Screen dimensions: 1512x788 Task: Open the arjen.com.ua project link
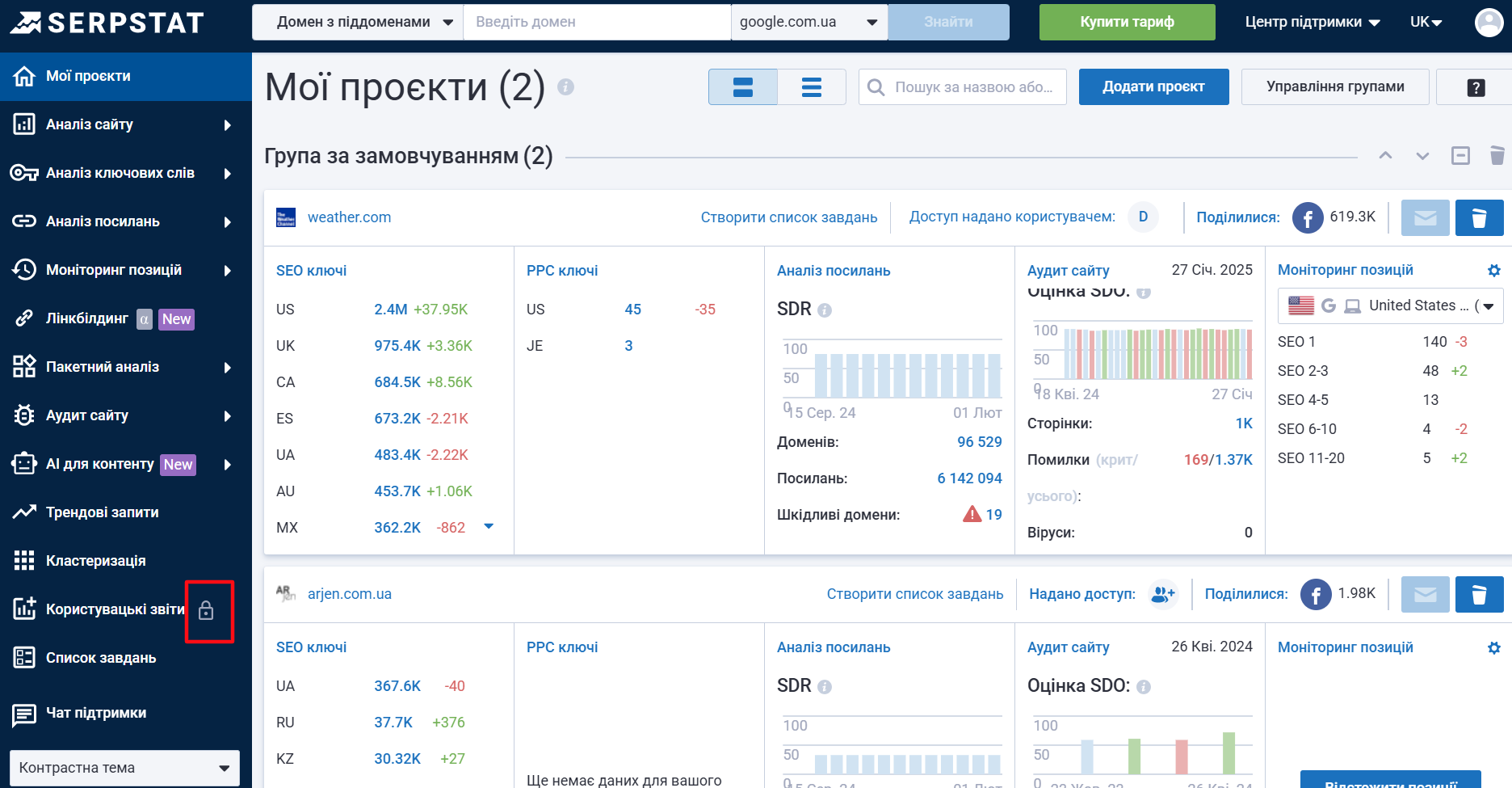pos(349,594)
